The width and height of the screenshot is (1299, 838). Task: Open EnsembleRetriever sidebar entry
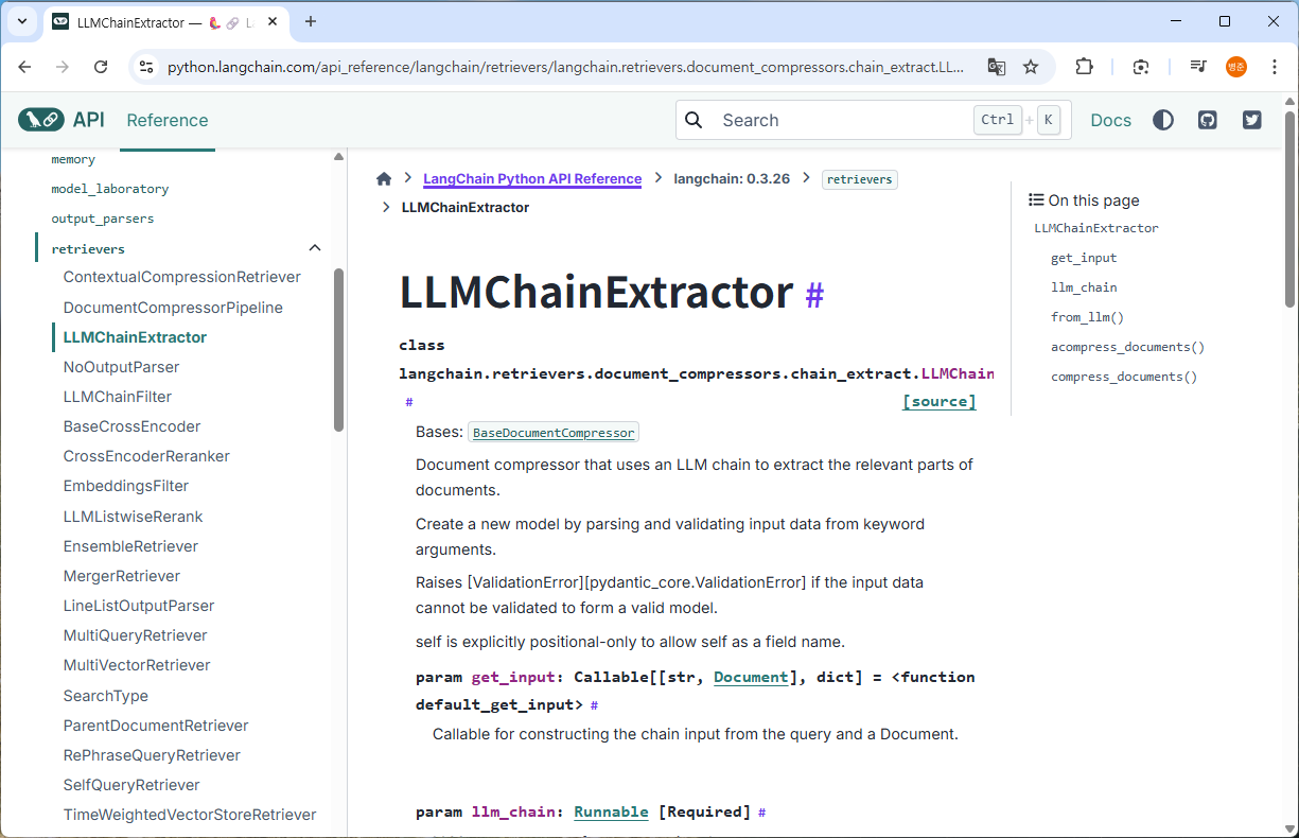coord(130,546)
